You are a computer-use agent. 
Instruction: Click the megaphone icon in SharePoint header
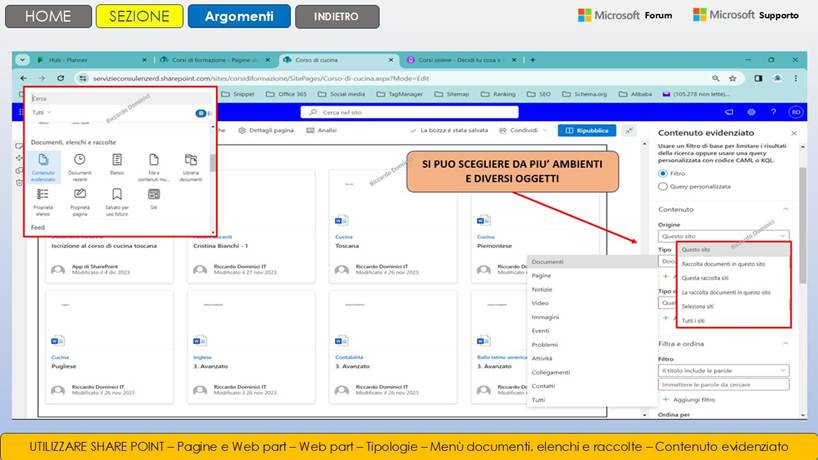pos(729,112)
